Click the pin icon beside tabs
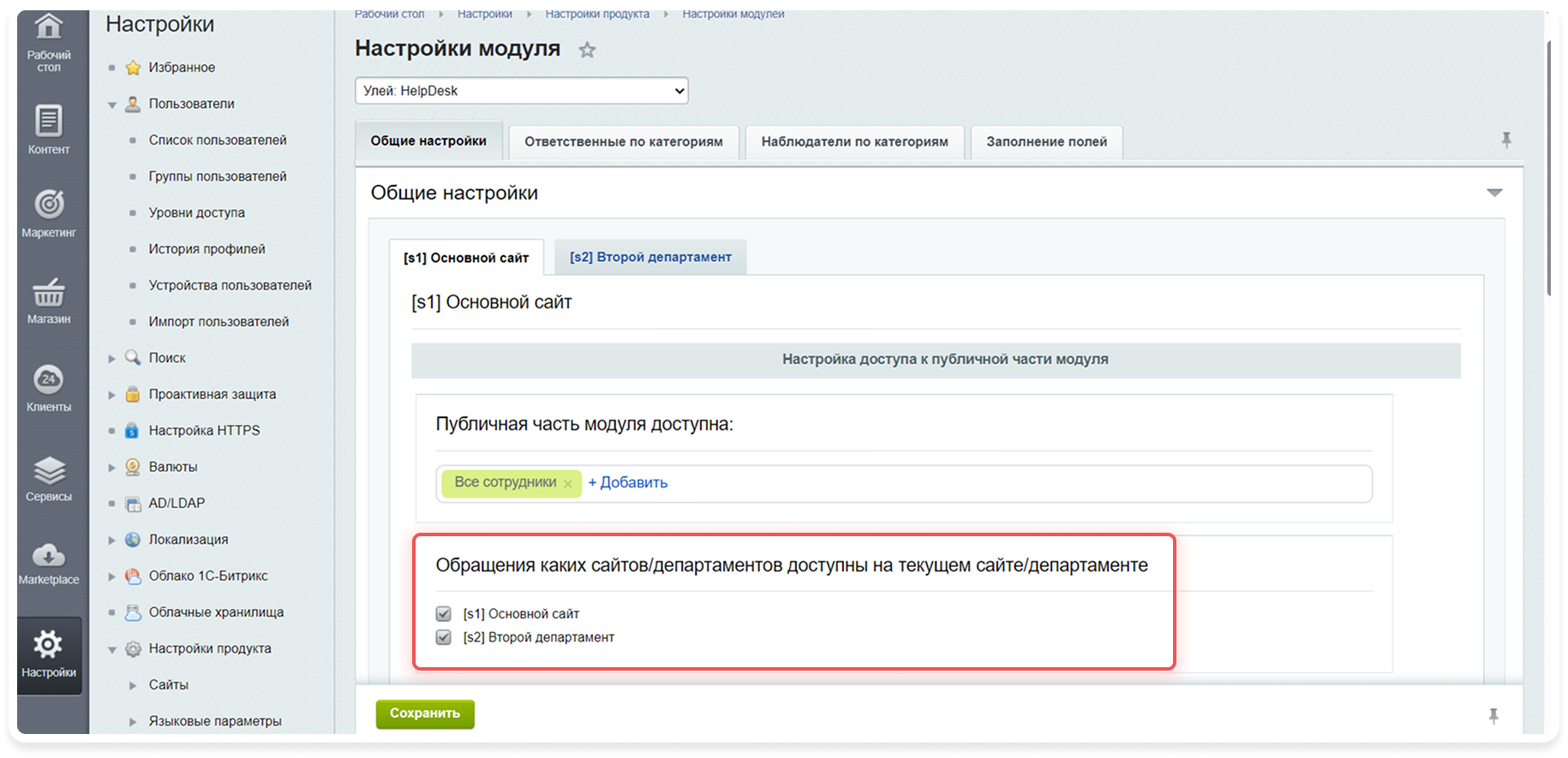 point(1506,140)
